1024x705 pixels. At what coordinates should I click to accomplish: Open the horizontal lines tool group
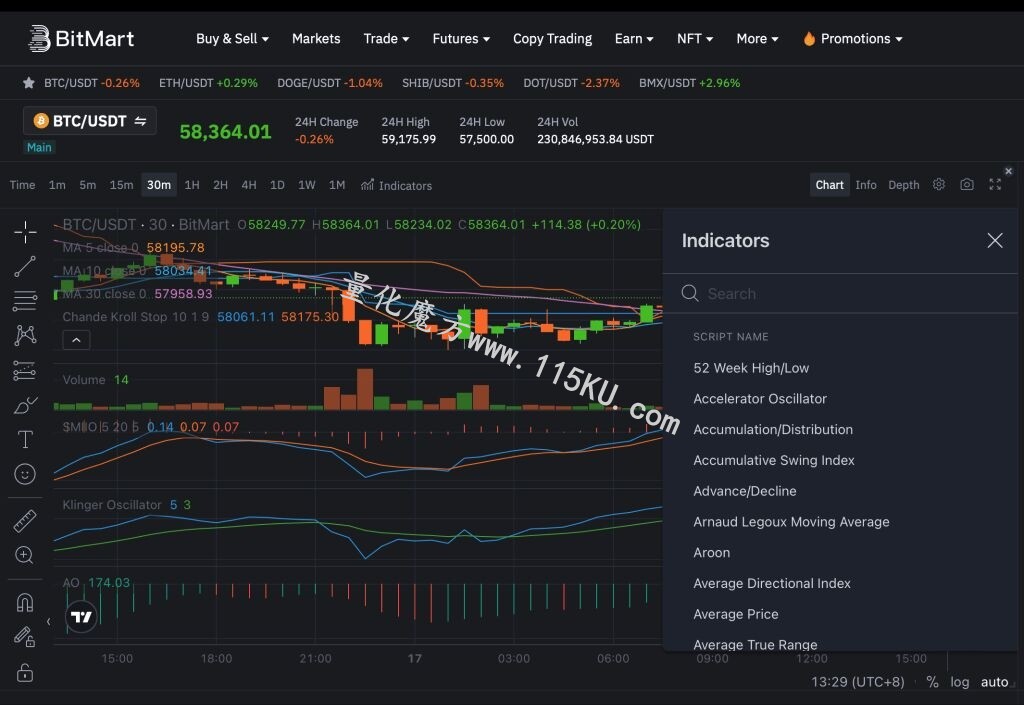(25, 301)
